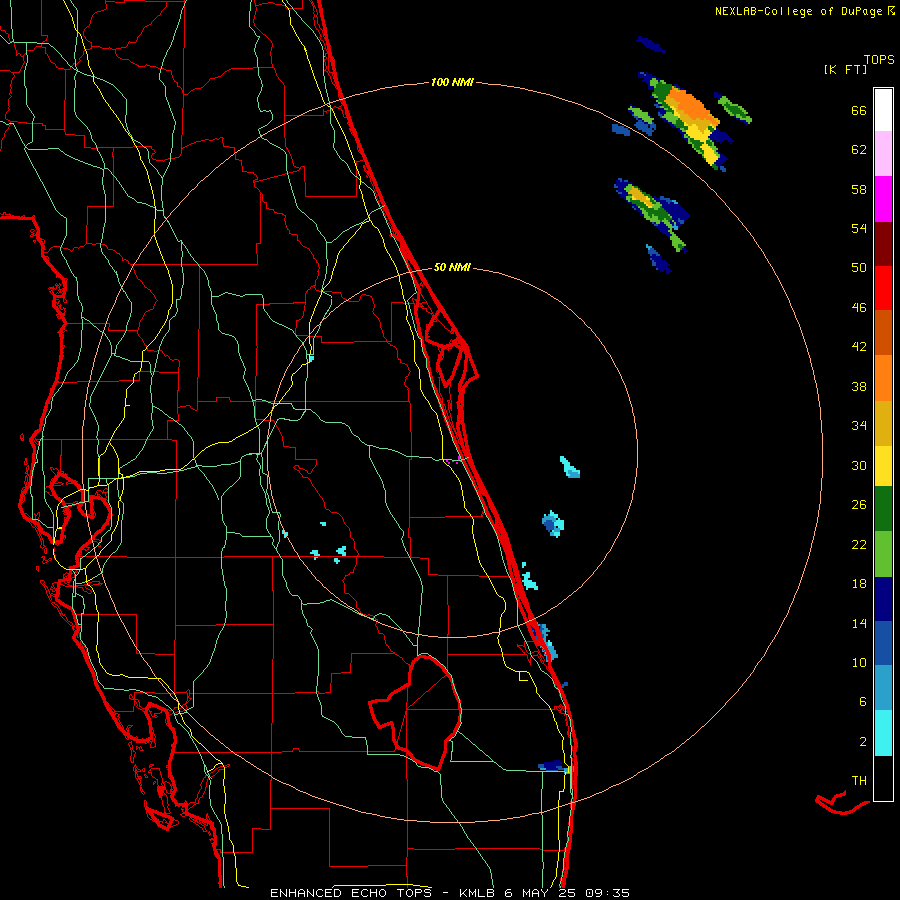Click the cyan echo inside the 50 NMI ring offshore
The width and height of the screenshot is (900, 900).
click(x=570, y=467)
